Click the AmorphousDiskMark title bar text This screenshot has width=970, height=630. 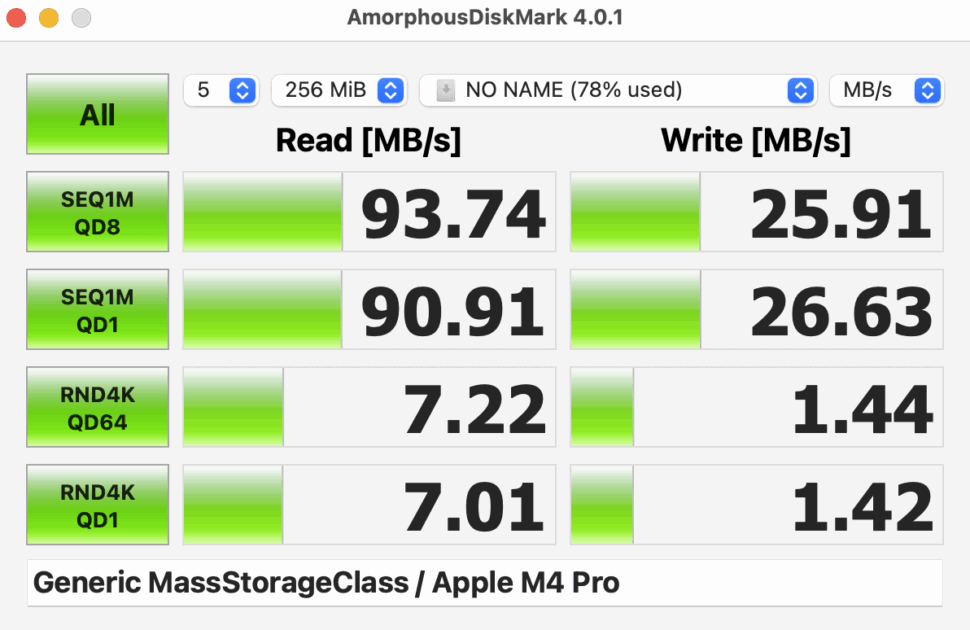pyautogui.click(x=485, y=17)
